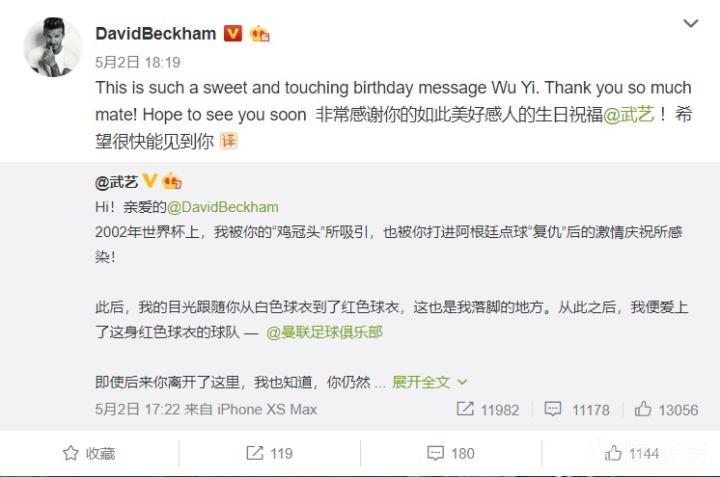Click the membership crown badge beside DavidBeckham
The height and width of the screenshot is (477, 720).
[x=259, y=34]
